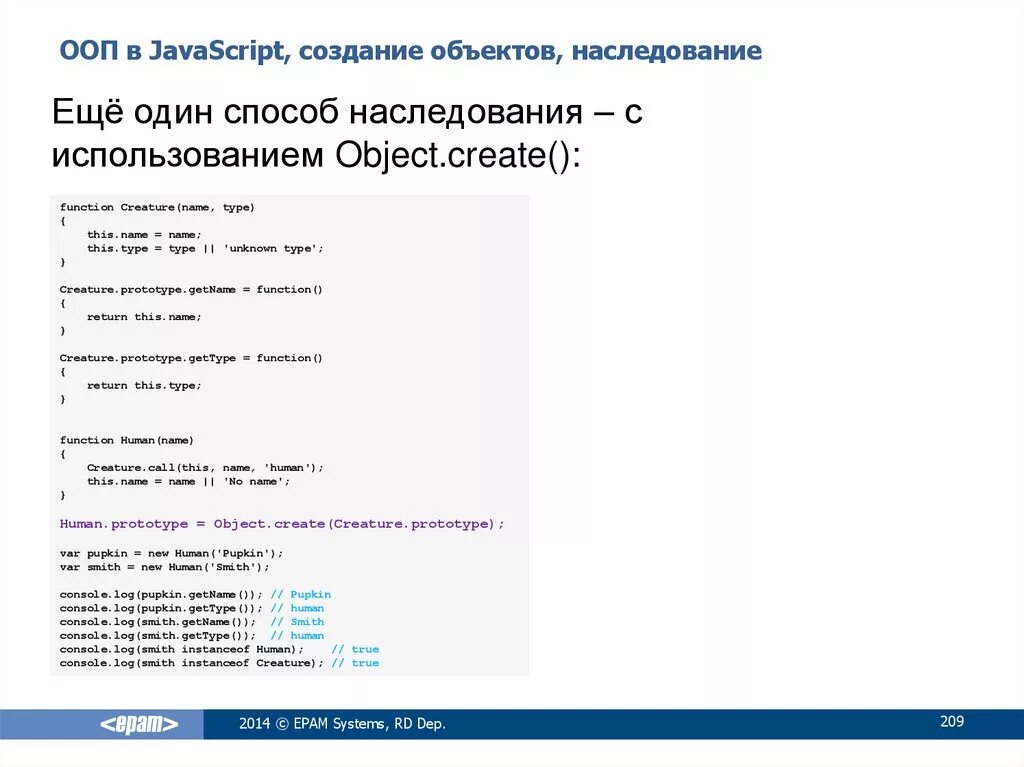
Task: Click the code line 'function Human(name)'
Action: [127, 440]
